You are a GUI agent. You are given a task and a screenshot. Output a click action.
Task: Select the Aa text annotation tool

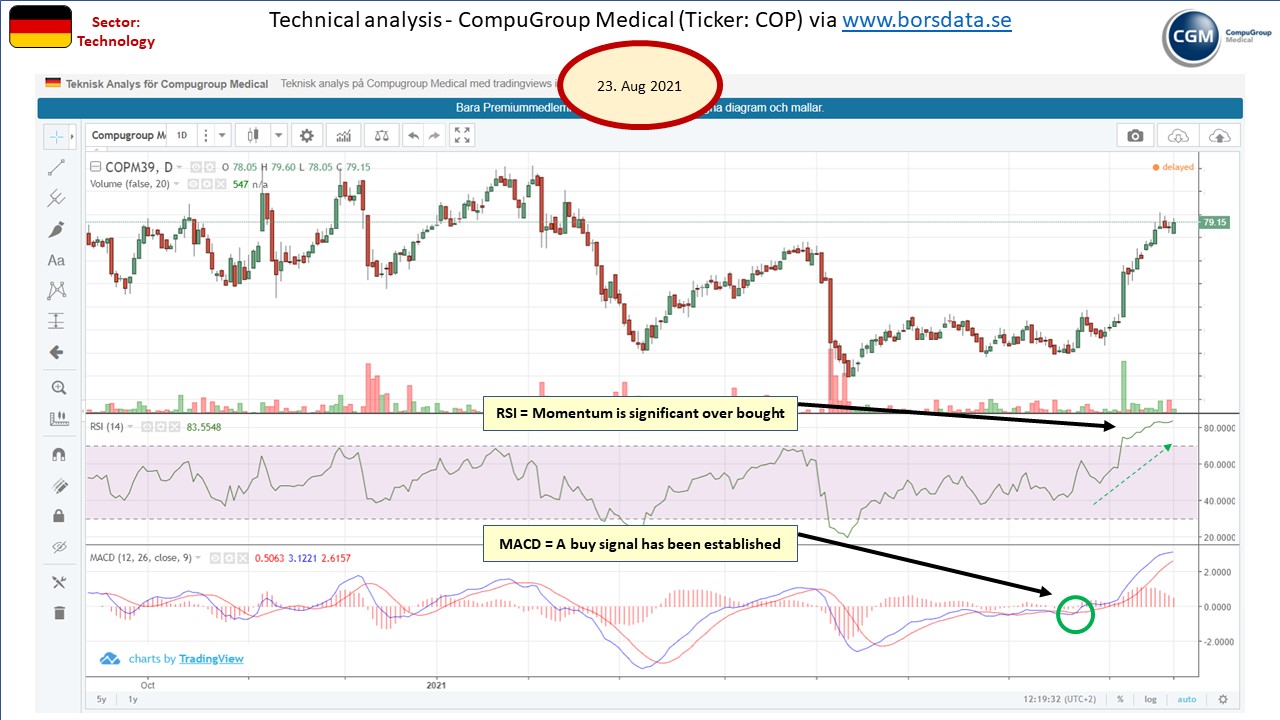click(x=56, y=260)
